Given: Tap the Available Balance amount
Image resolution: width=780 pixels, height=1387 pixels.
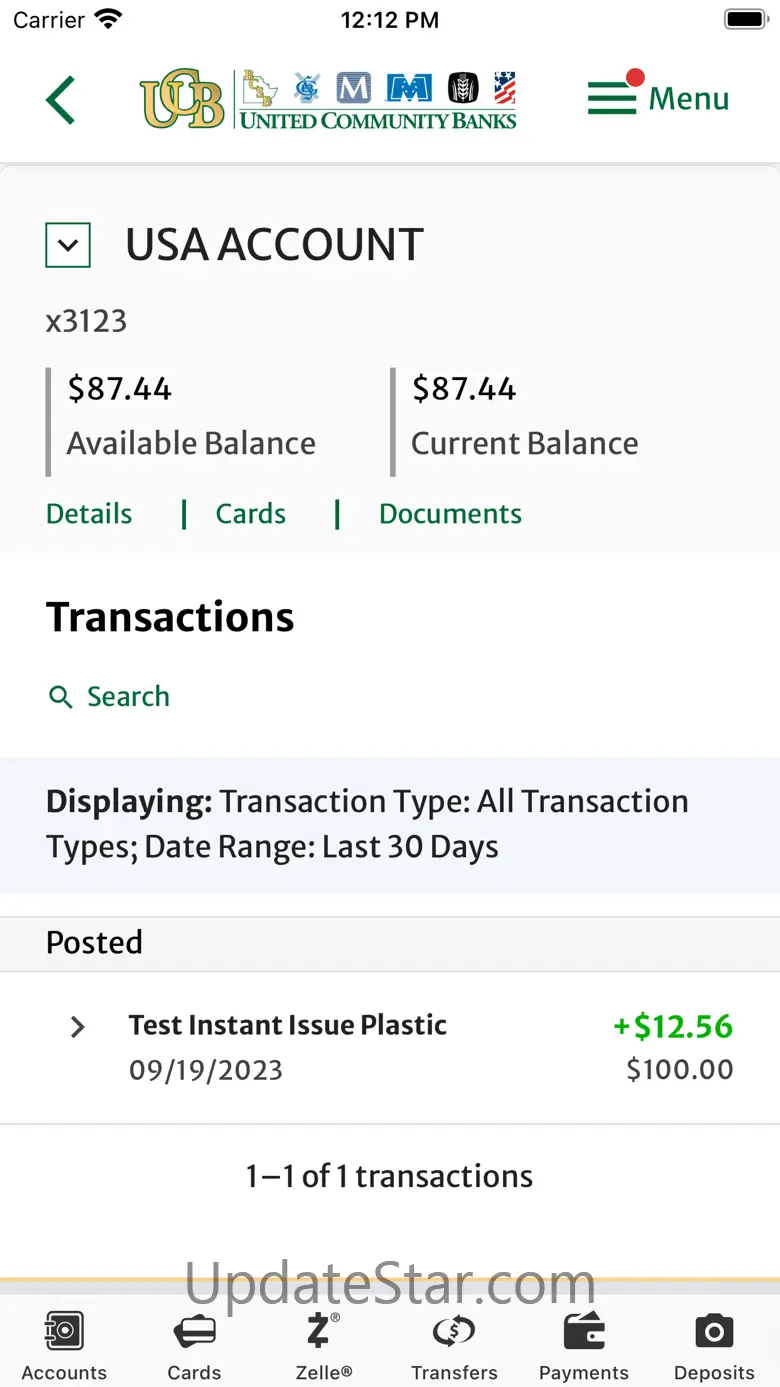Looking at the screenshot, I should coord(119,389).
